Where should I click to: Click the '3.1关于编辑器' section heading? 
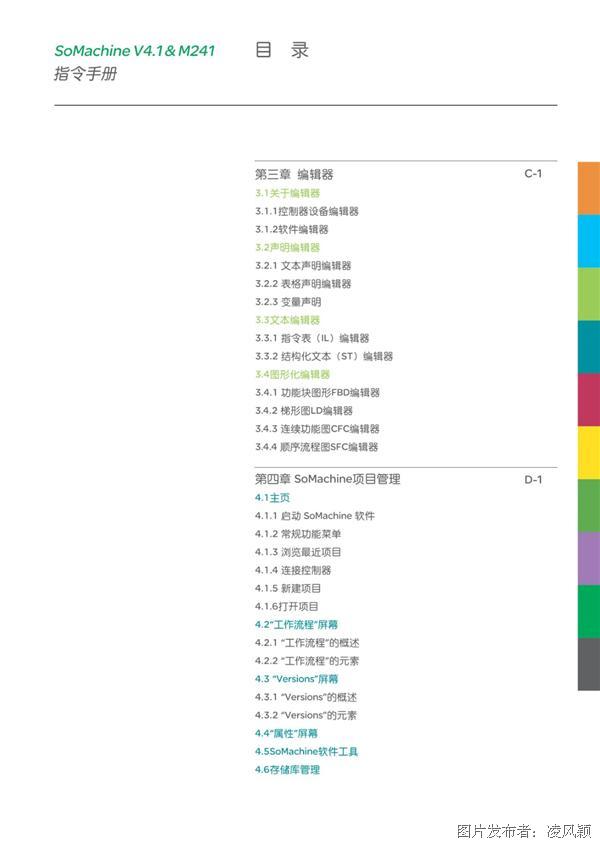point(287,193)
